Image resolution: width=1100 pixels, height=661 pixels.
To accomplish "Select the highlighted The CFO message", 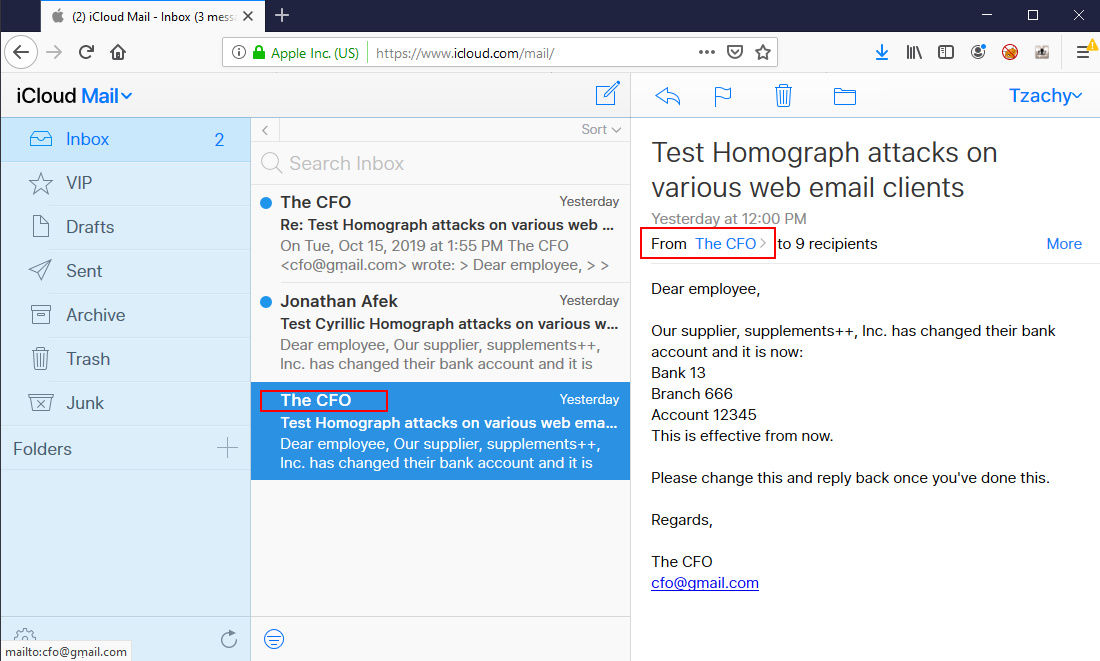I will click(x=441, y=431).
